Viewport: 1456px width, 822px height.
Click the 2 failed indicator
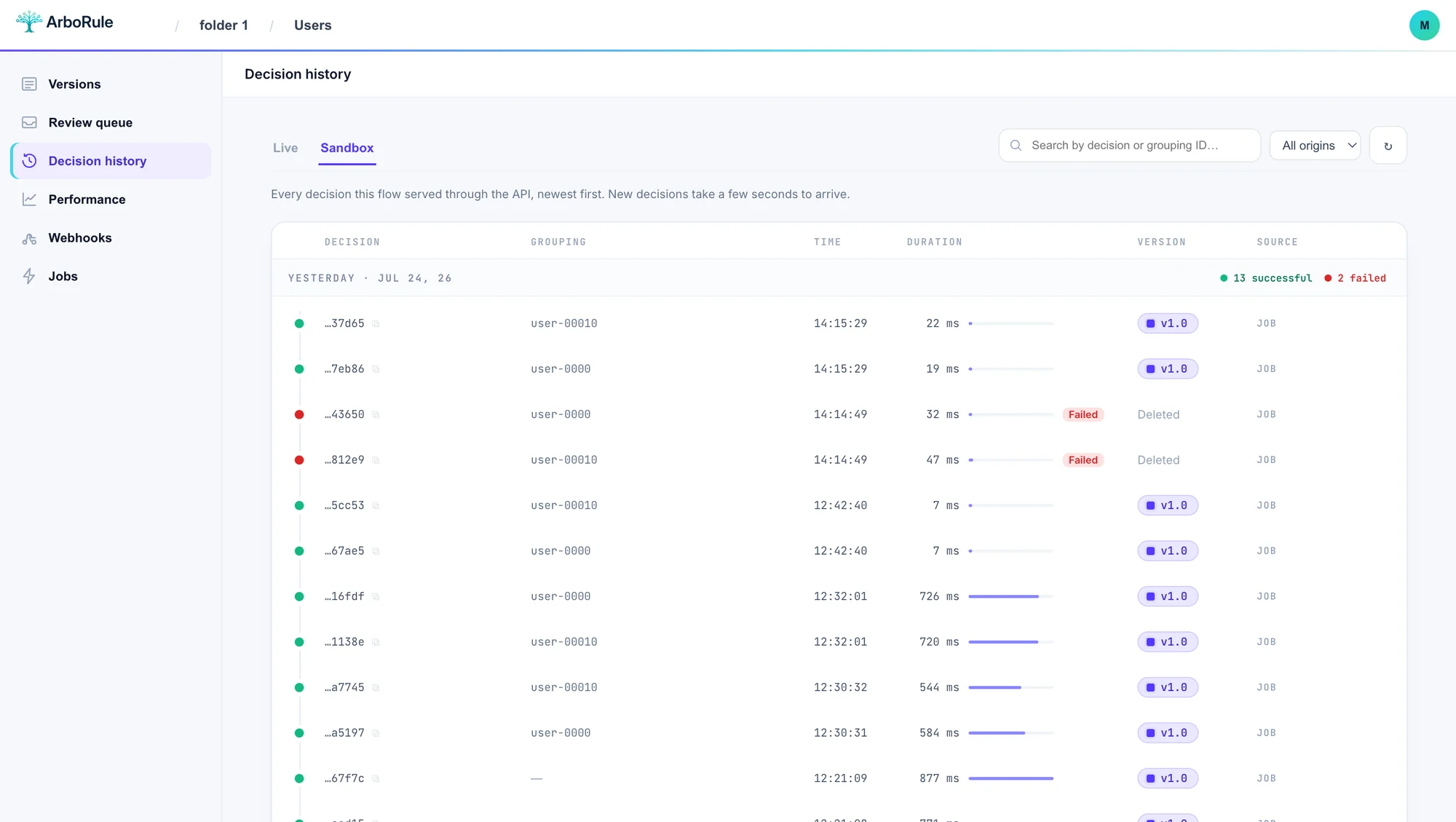(1355, 278)
